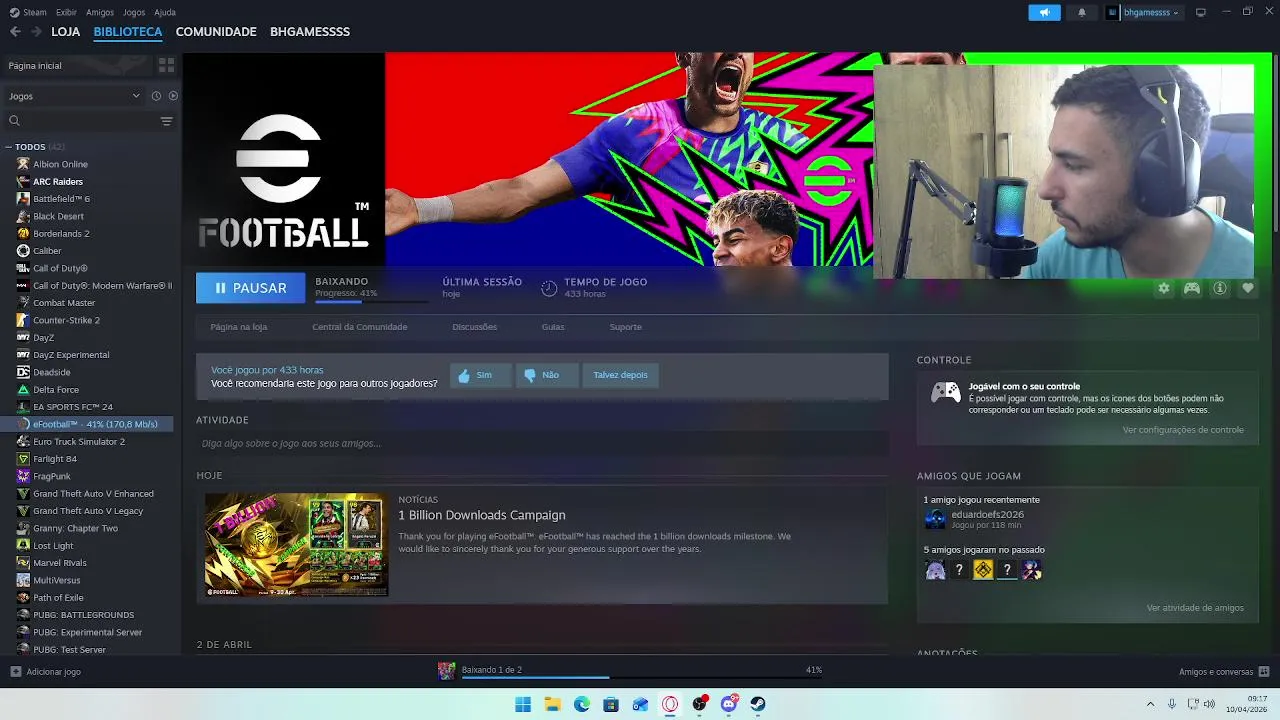Click thumbs-down Não recommendation button
Image resolution: width=1280 pixels, height=720 pixels.
[547, 375]
